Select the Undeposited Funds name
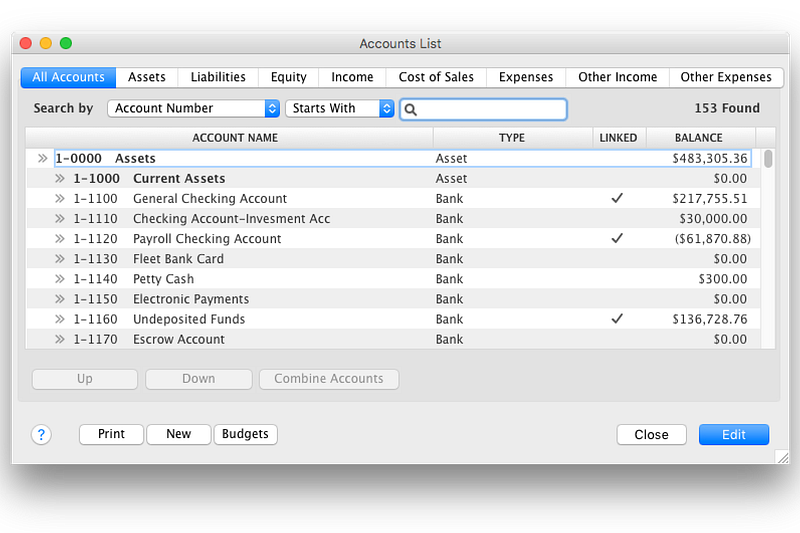The image size is (800, 533). [x=189, y=319]
